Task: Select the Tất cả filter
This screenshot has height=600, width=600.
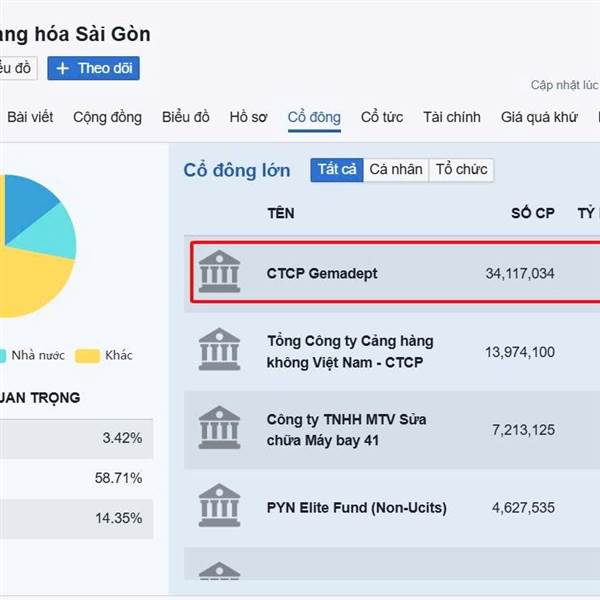Action: click(x=337, y=170)
